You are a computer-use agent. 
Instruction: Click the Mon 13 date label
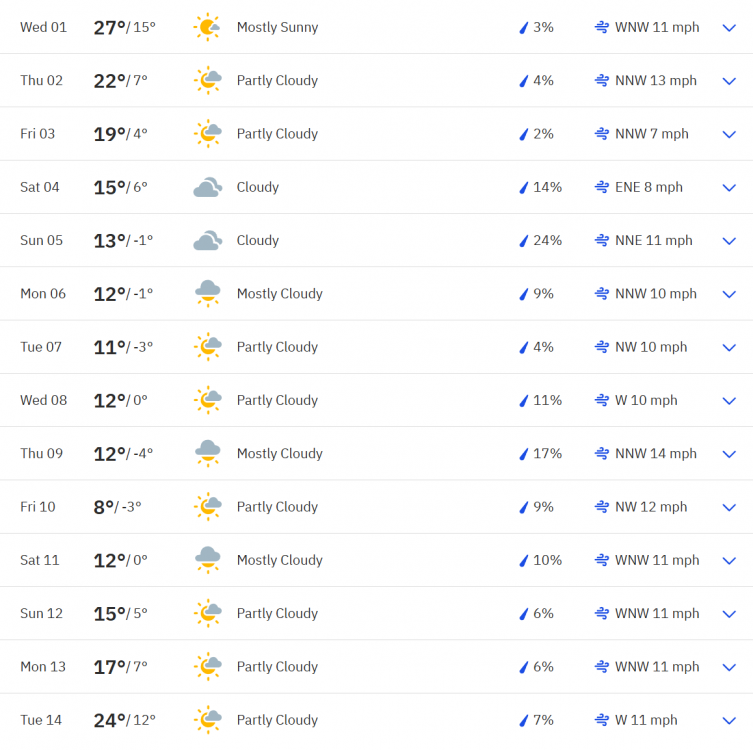pyautogui.click(x=43, y=667)
